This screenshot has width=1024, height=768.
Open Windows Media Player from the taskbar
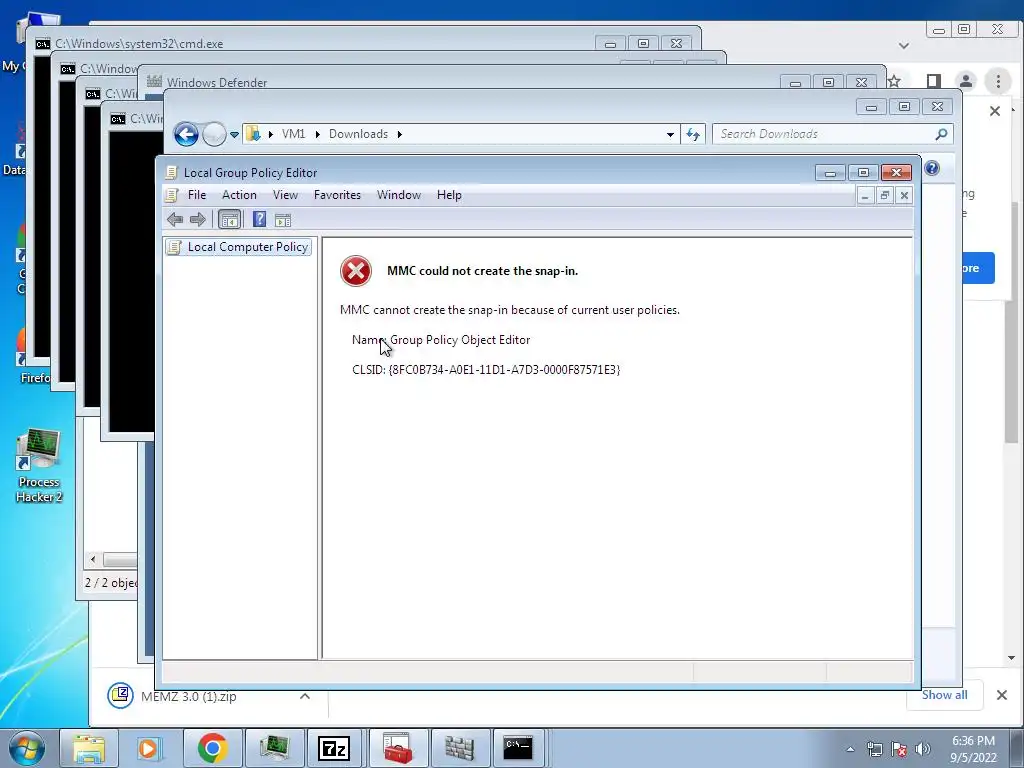[150, 749]
